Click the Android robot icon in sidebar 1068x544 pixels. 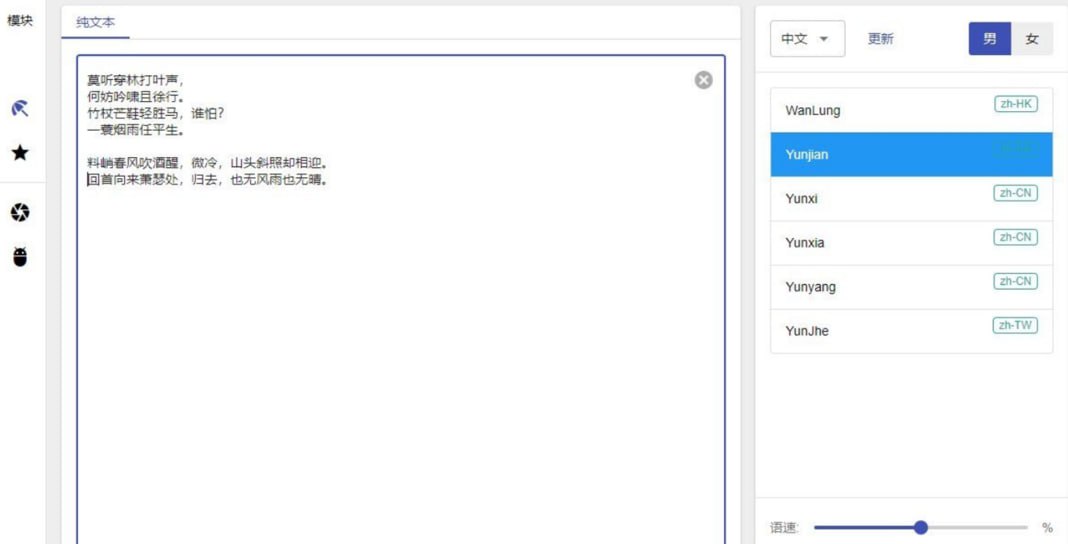click(x=20, y=257)
